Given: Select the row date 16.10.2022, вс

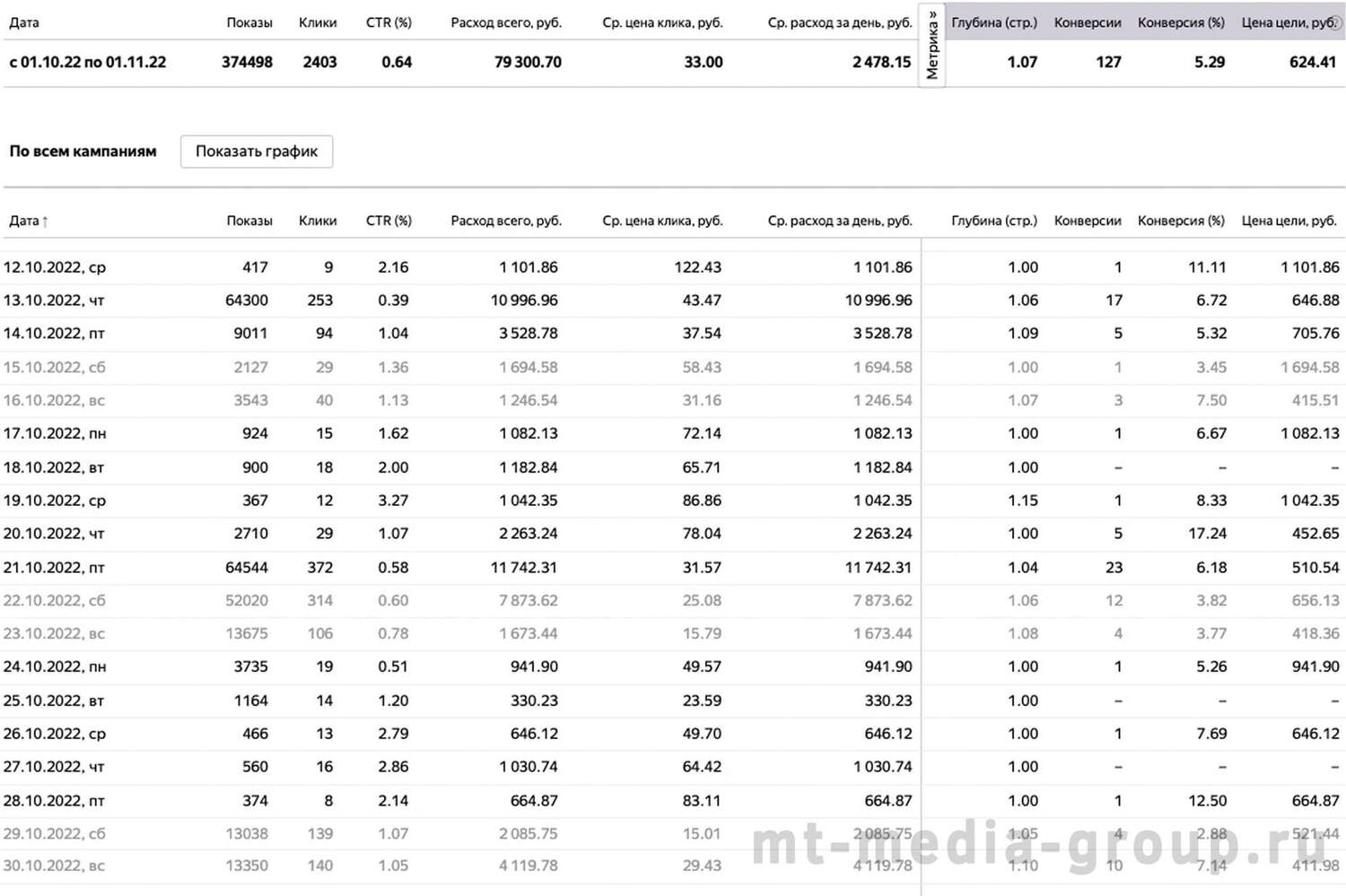Looking at the screenshot, I should (x=54, y=401).
